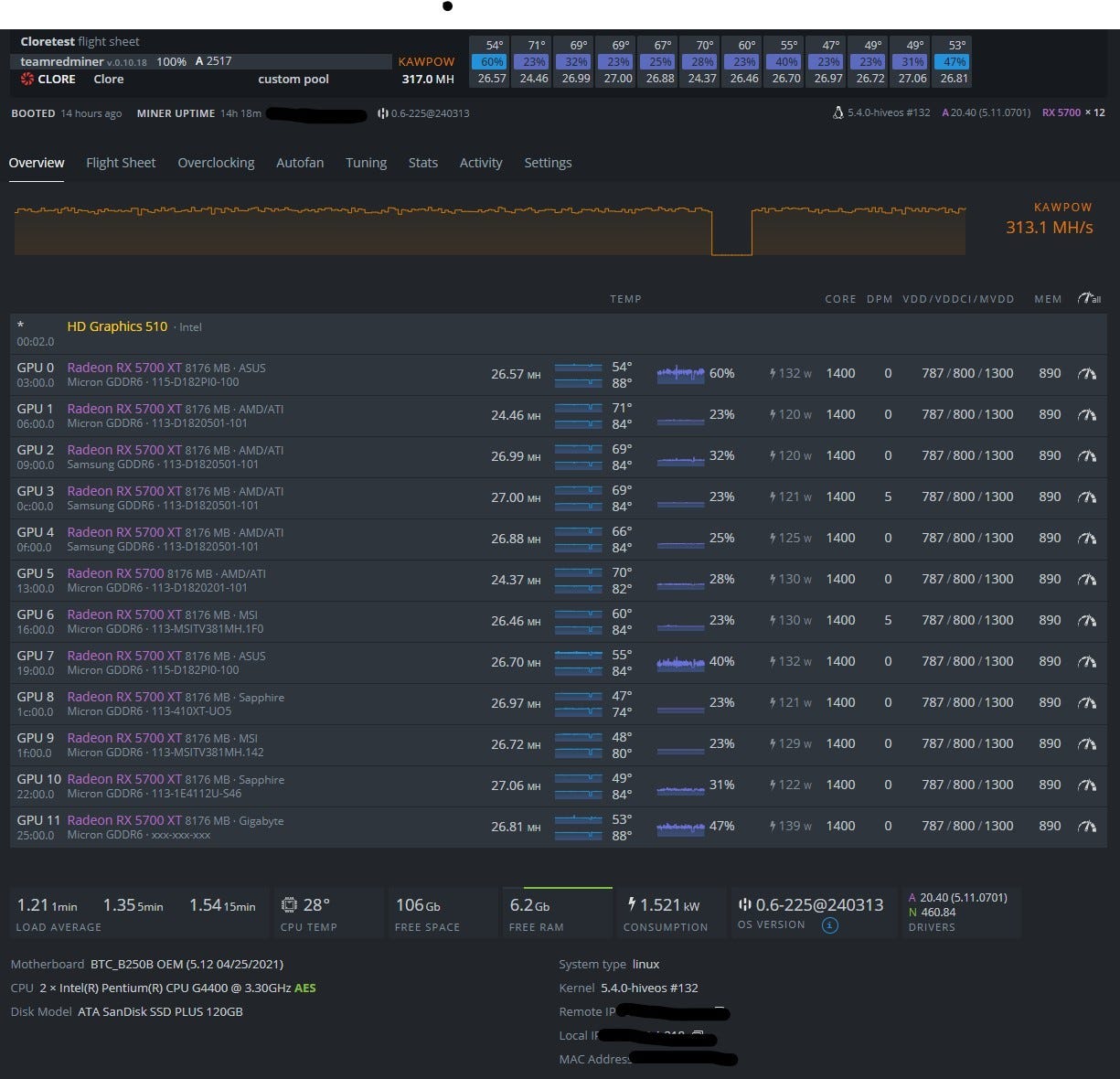The image size is (1120, 1079).
Task: Click the CLORE coin icon in the flight sheet bar
Action: click(27, 79)
